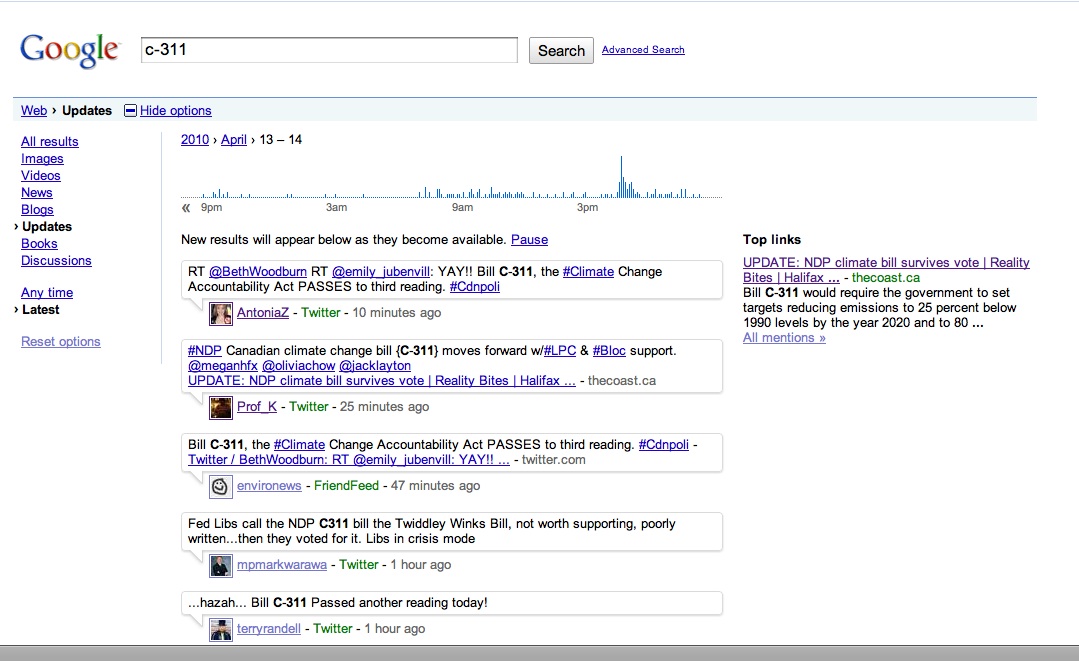Select Updates in sidebar
Viewport: 1079px width, 661px height.
coord(47,227)
